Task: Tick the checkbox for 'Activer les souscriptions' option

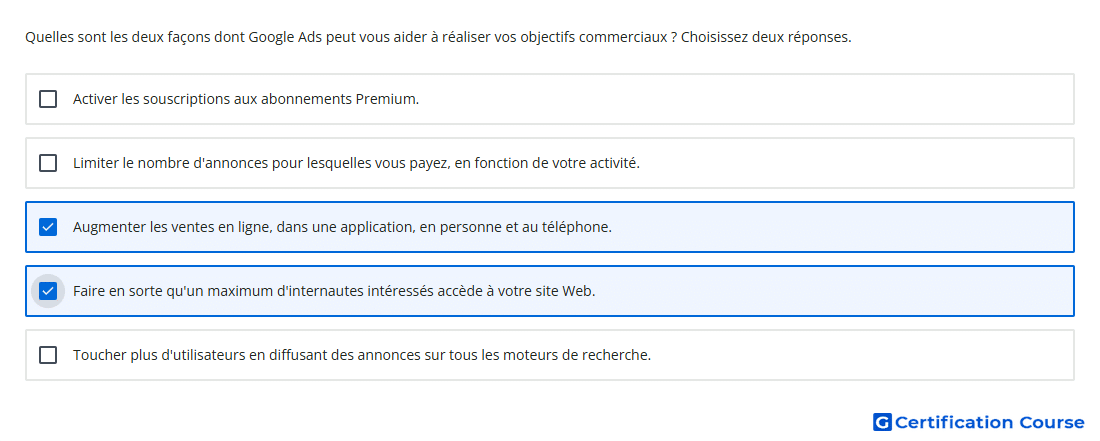Action: [x=48, y=99]
